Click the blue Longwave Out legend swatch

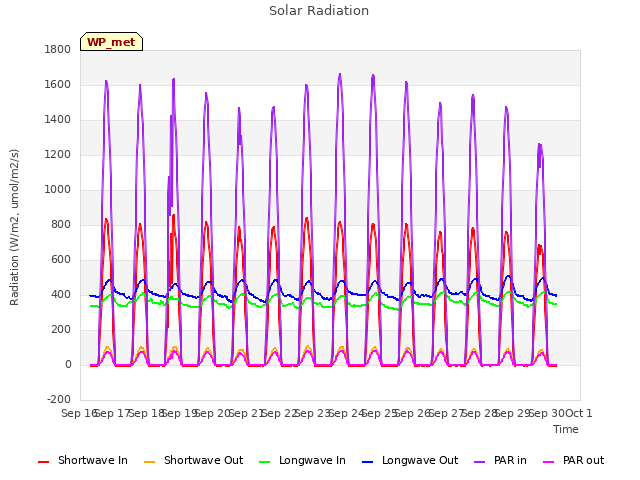click(368, 462)
